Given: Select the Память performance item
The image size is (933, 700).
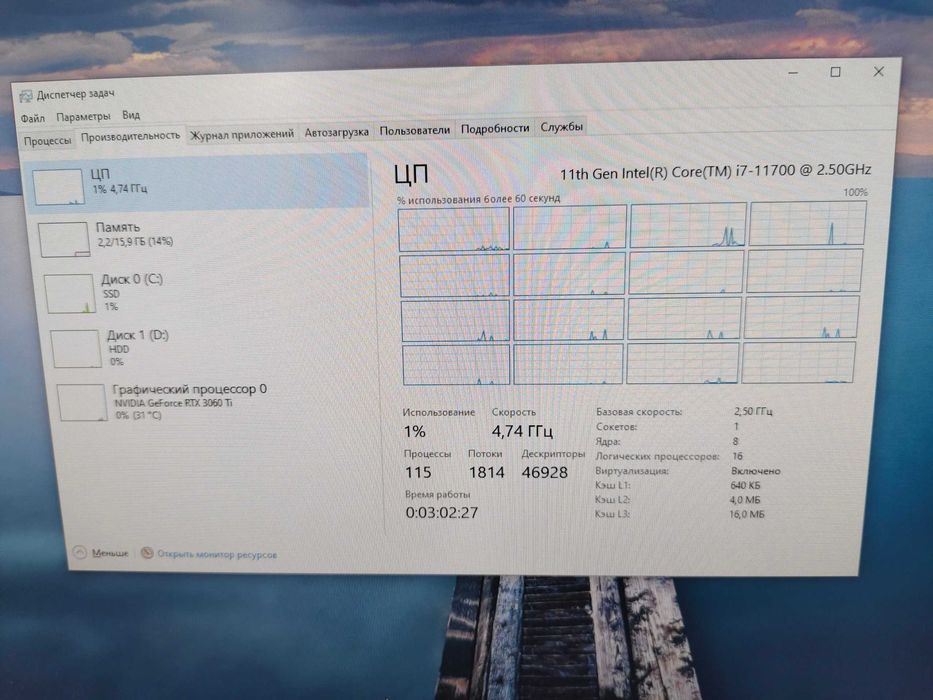Looking at the screenshot, I should point(202,237).
